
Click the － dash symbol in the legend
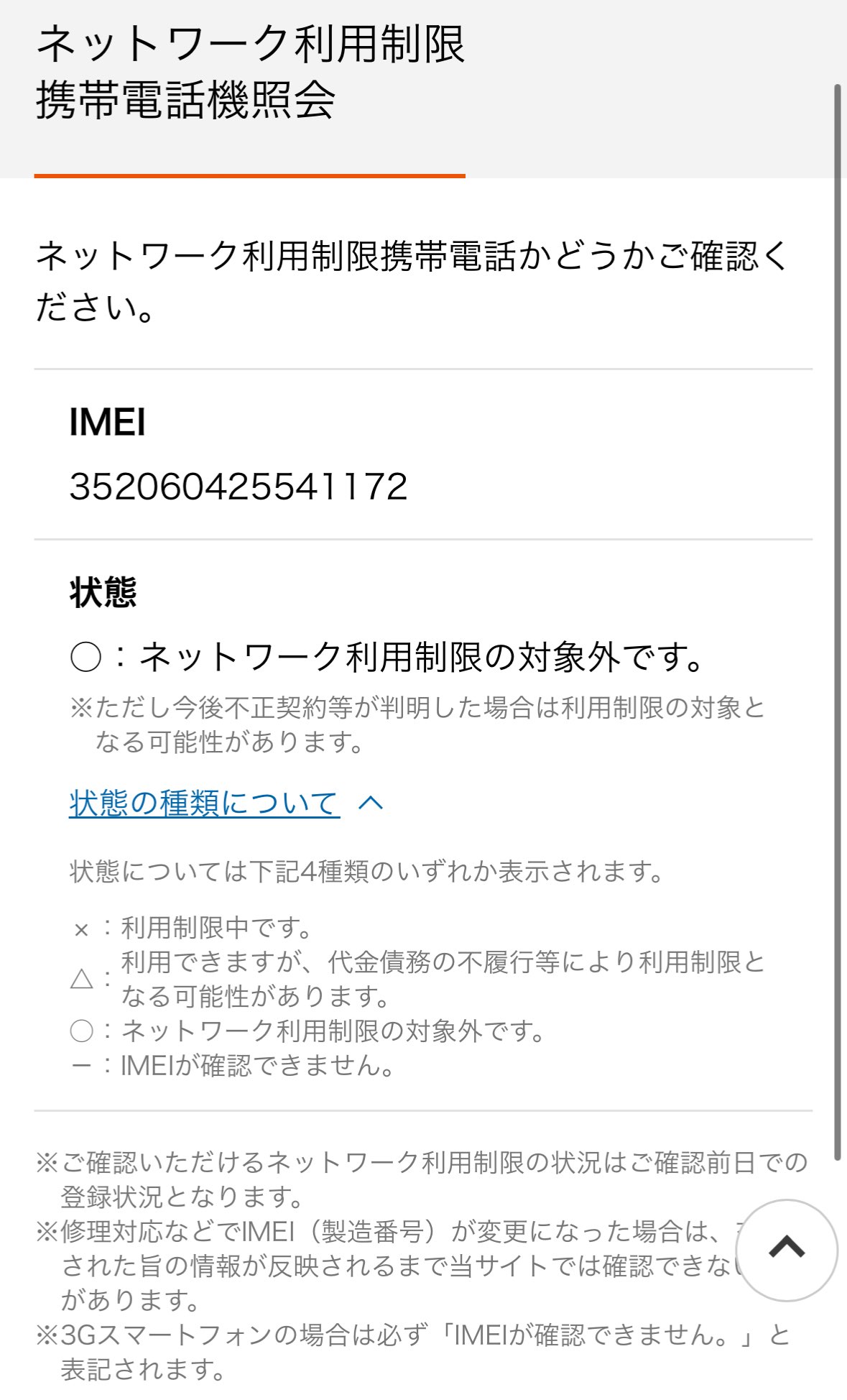coord(81,1066)
